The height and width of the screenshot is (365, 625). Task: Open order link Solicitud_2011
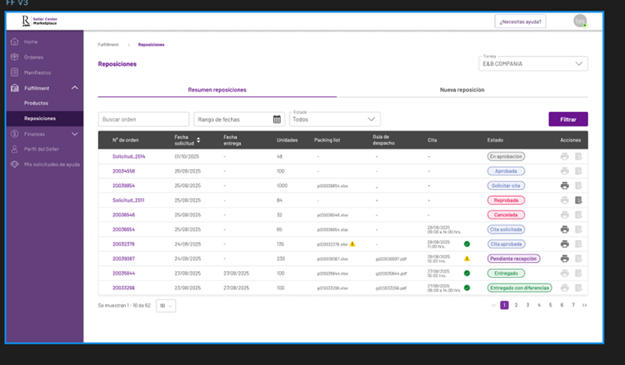128,200
